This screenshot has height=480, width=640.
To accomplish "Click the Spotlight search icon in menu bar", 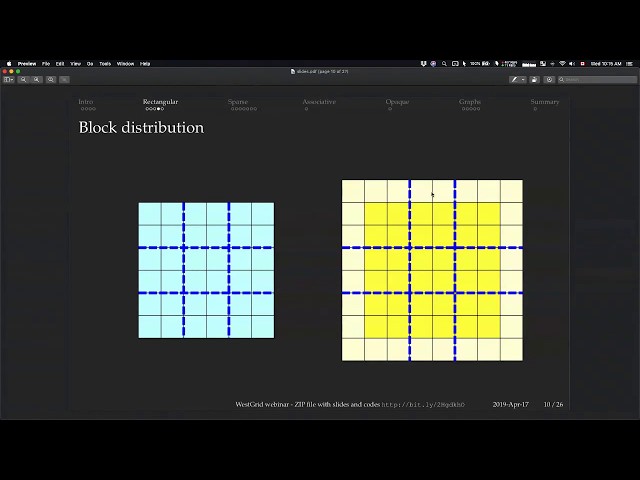I will pyautogui.click(x=444, y=64).
